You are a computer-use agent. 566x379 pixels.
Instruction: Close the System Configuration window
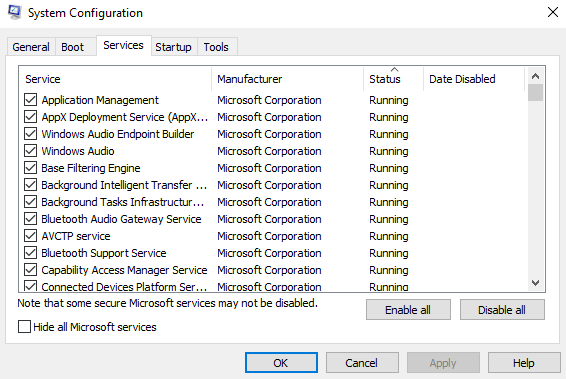552,12
